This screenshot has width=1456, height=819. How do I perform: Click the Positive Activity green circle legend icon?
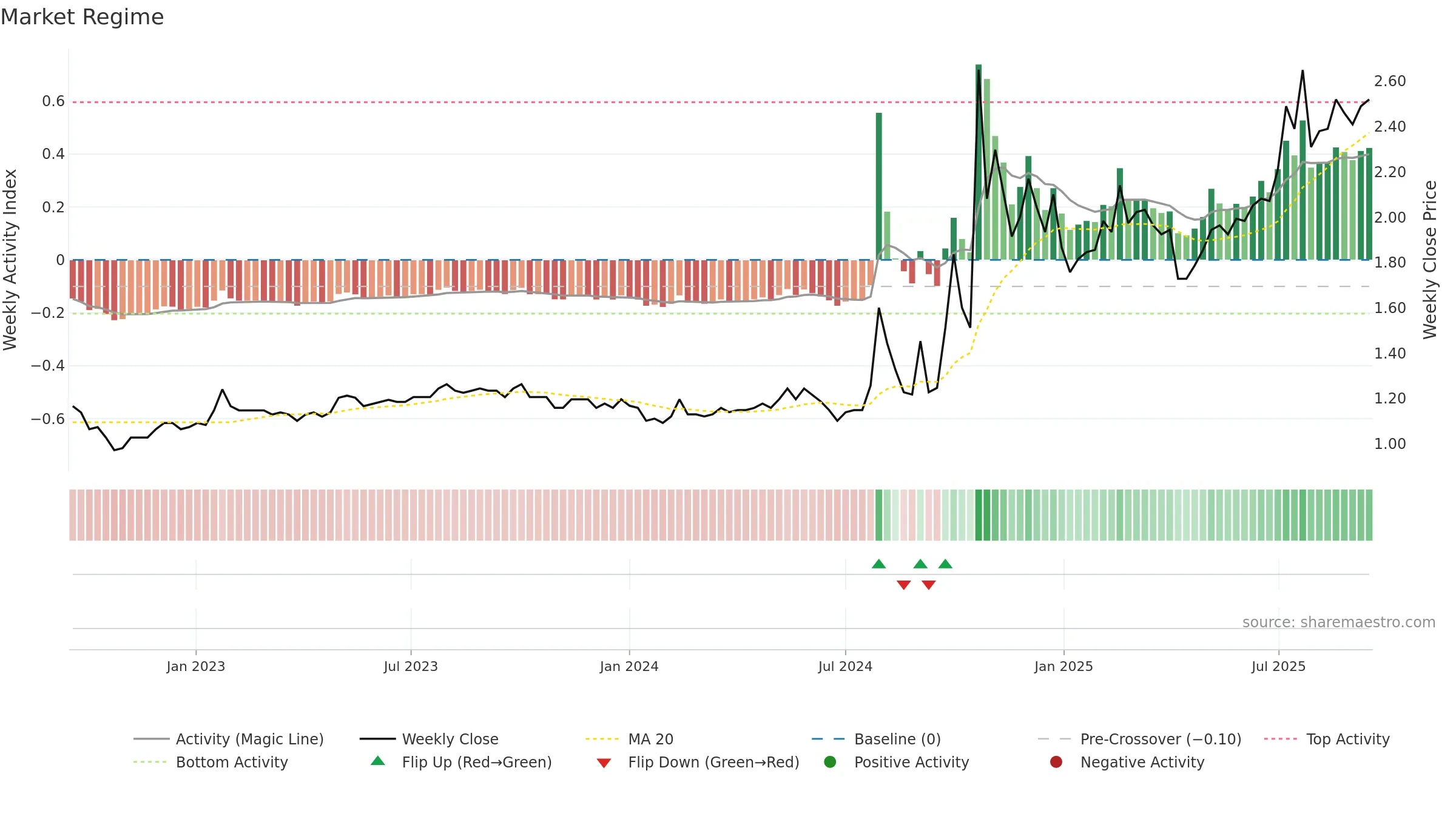pos(830,762)
